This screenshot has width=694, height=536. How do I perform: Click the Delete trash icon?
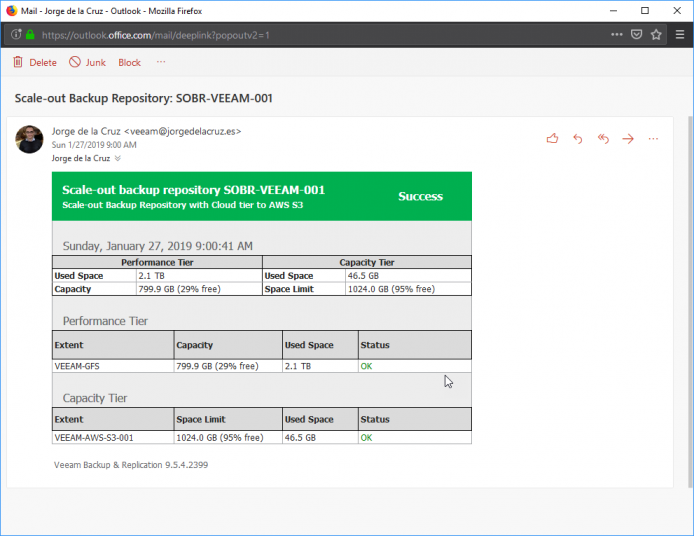[x=18, y=62]
